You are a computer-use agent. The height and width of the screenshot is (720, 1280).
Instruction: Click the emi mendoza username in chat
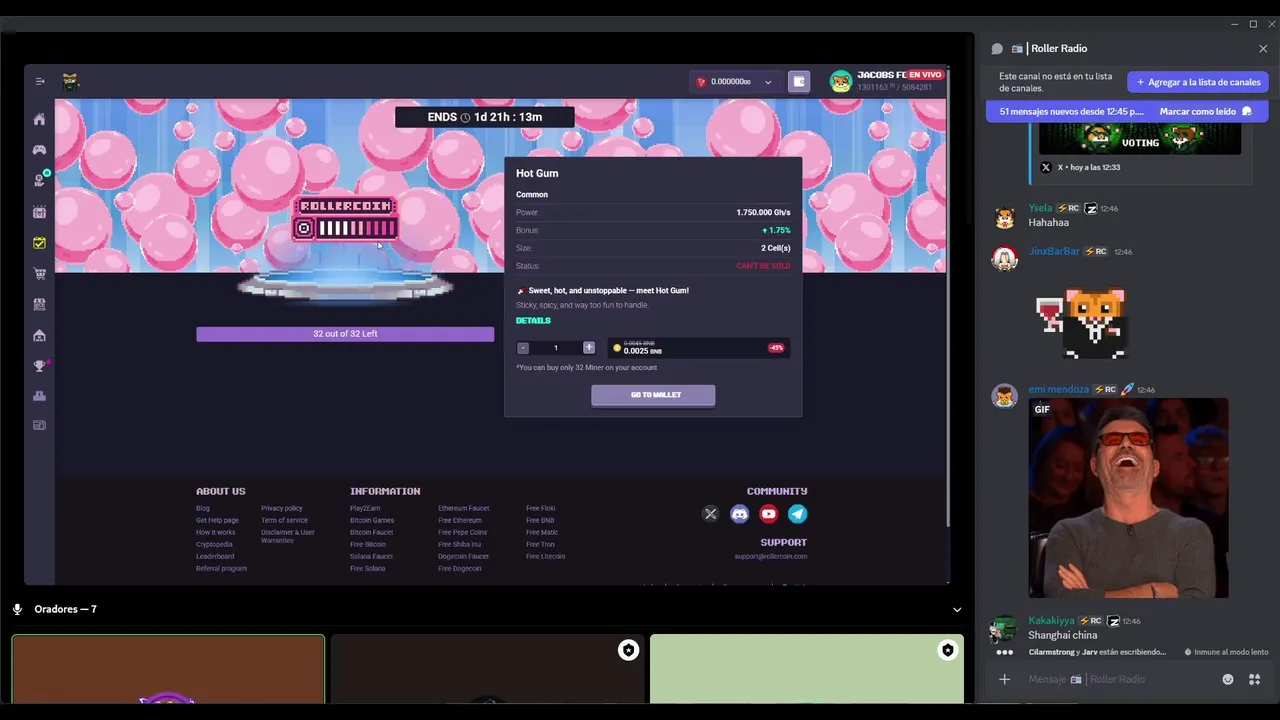click(x=1059, y=389)
